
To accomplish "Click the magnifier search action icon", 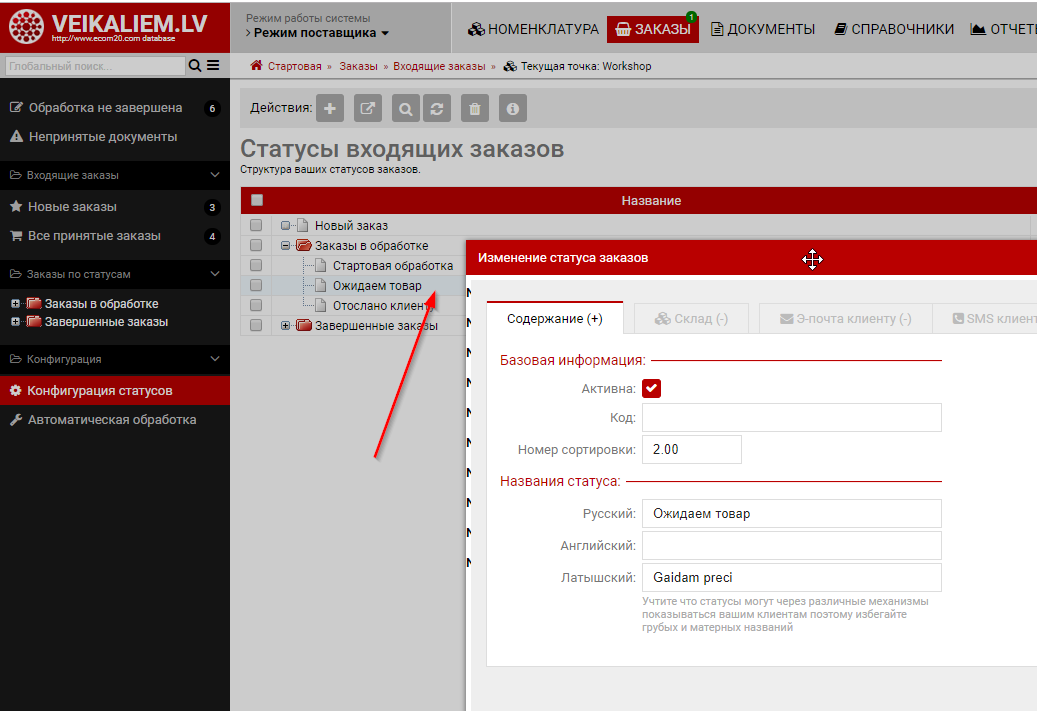I will click(405, 109).
